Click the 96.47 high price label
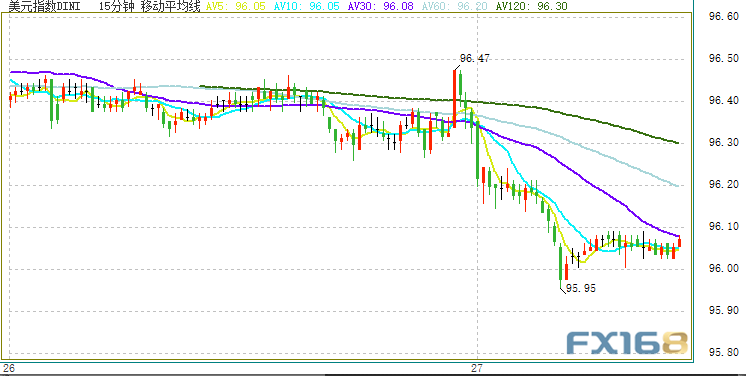This screenshot has width=746, height=376. tap(474, 59)
